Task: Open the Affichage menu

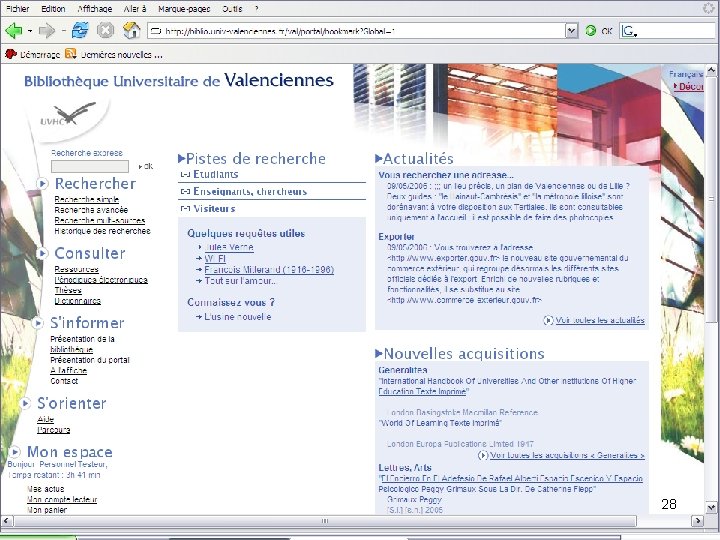Action: coord(95,9)
